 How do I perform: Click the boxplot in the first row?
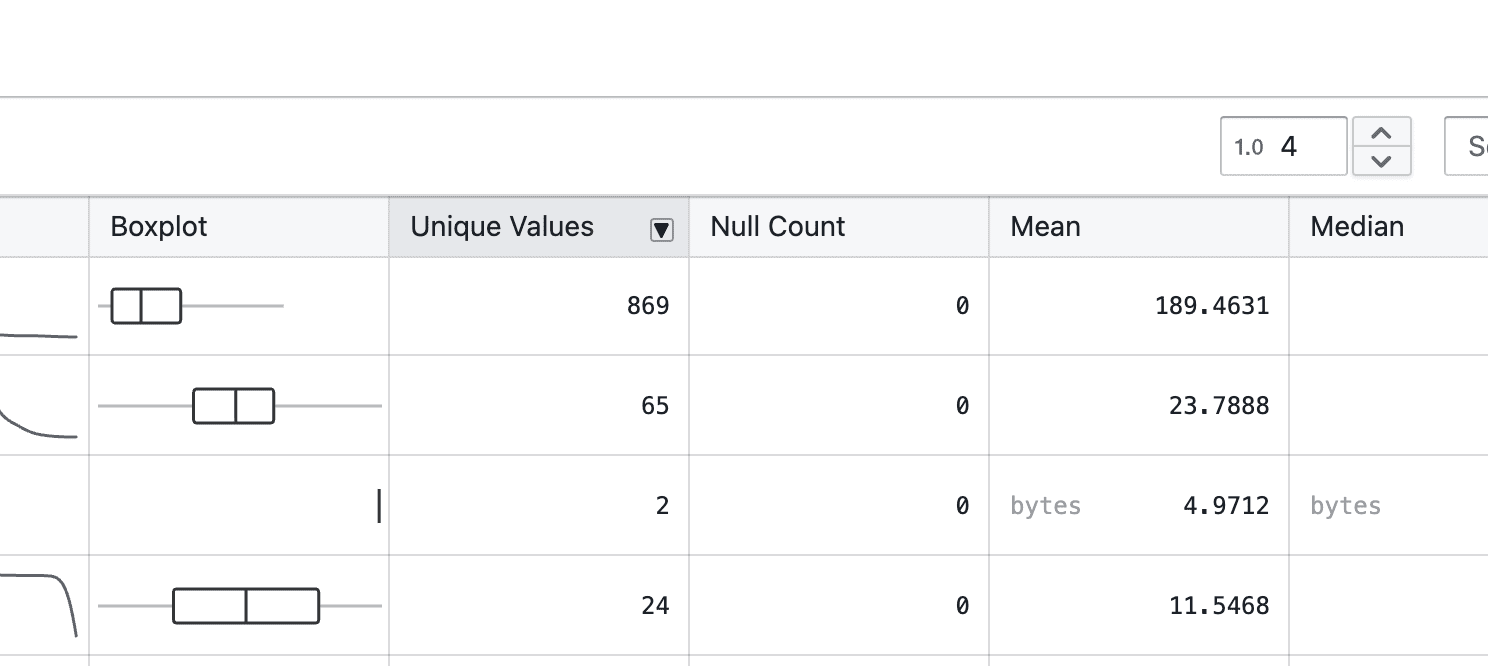(147, 306)
